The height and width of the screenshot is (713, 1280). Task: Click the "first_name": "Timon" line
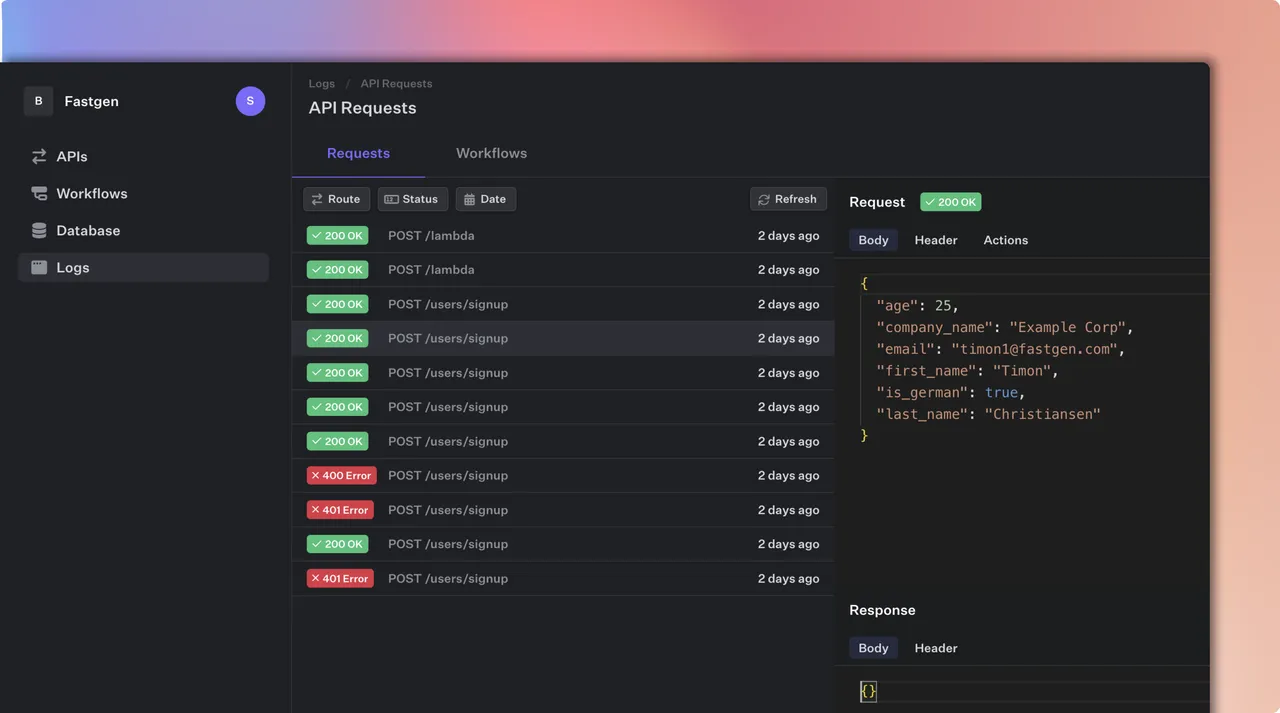click(967, 370)
